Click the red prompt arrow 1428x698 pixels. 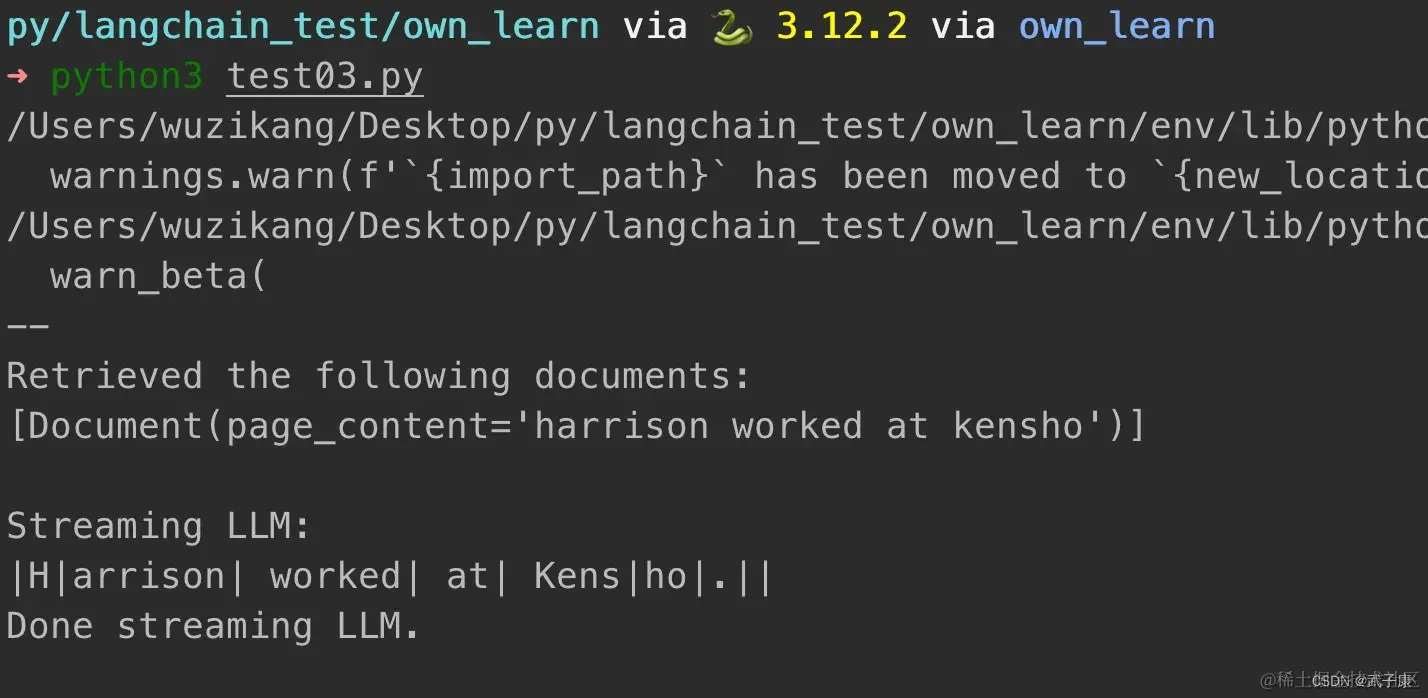pyautogui.click(x=18, y=77)
